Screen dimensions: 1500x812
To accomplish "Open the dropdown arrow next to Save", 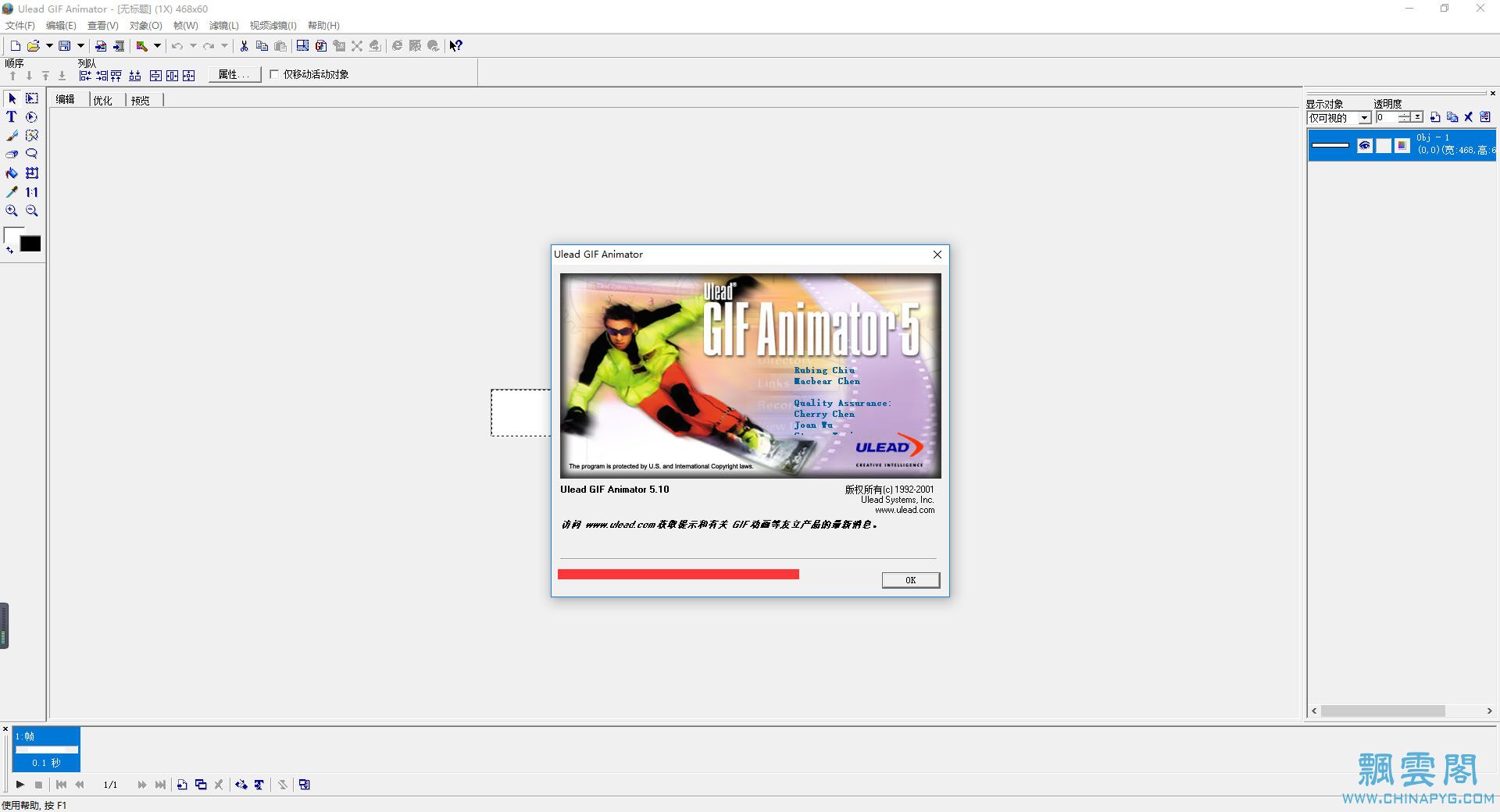I will [80, 46].
